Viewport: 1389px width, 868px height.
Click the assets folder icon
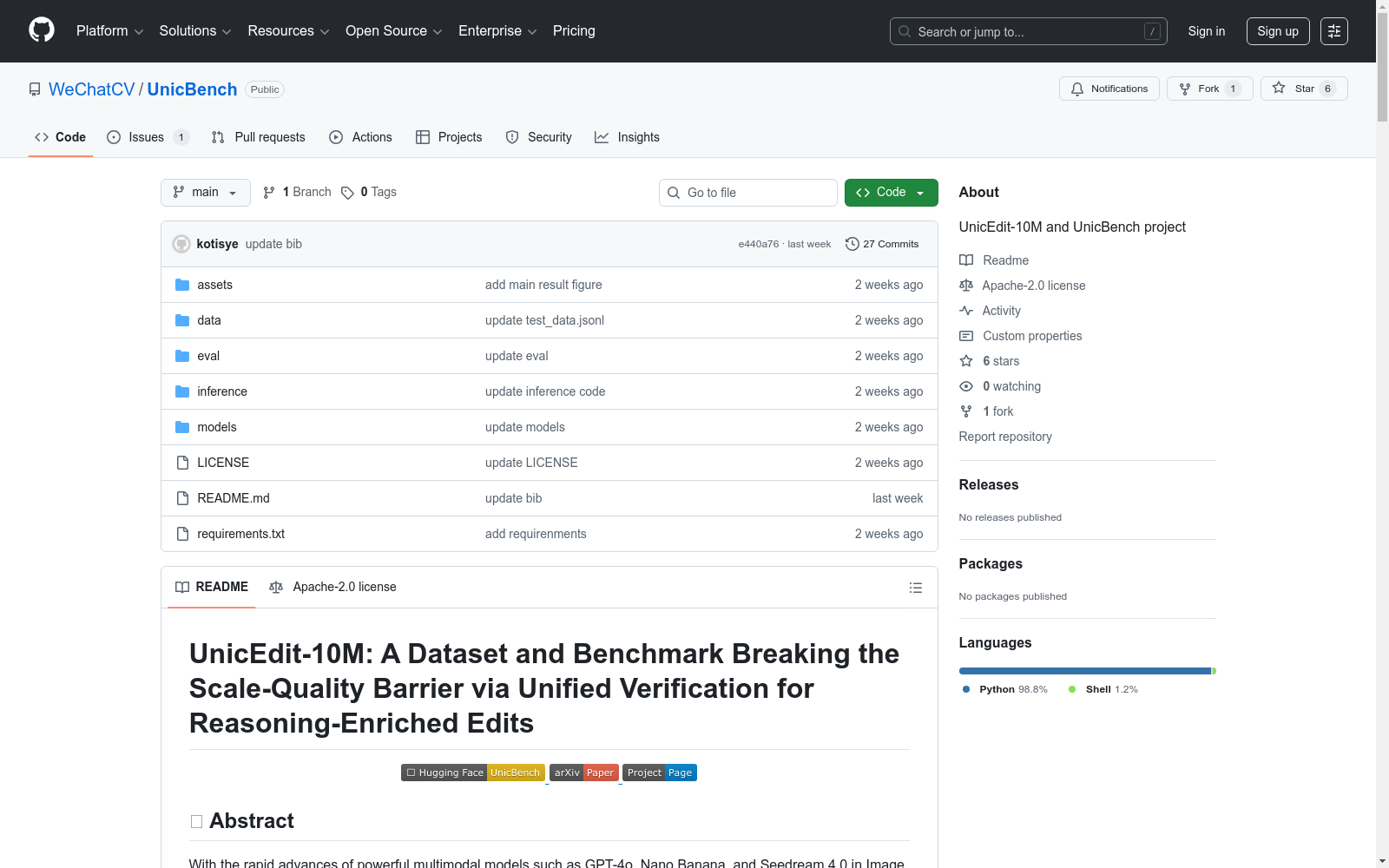point(182,285)
